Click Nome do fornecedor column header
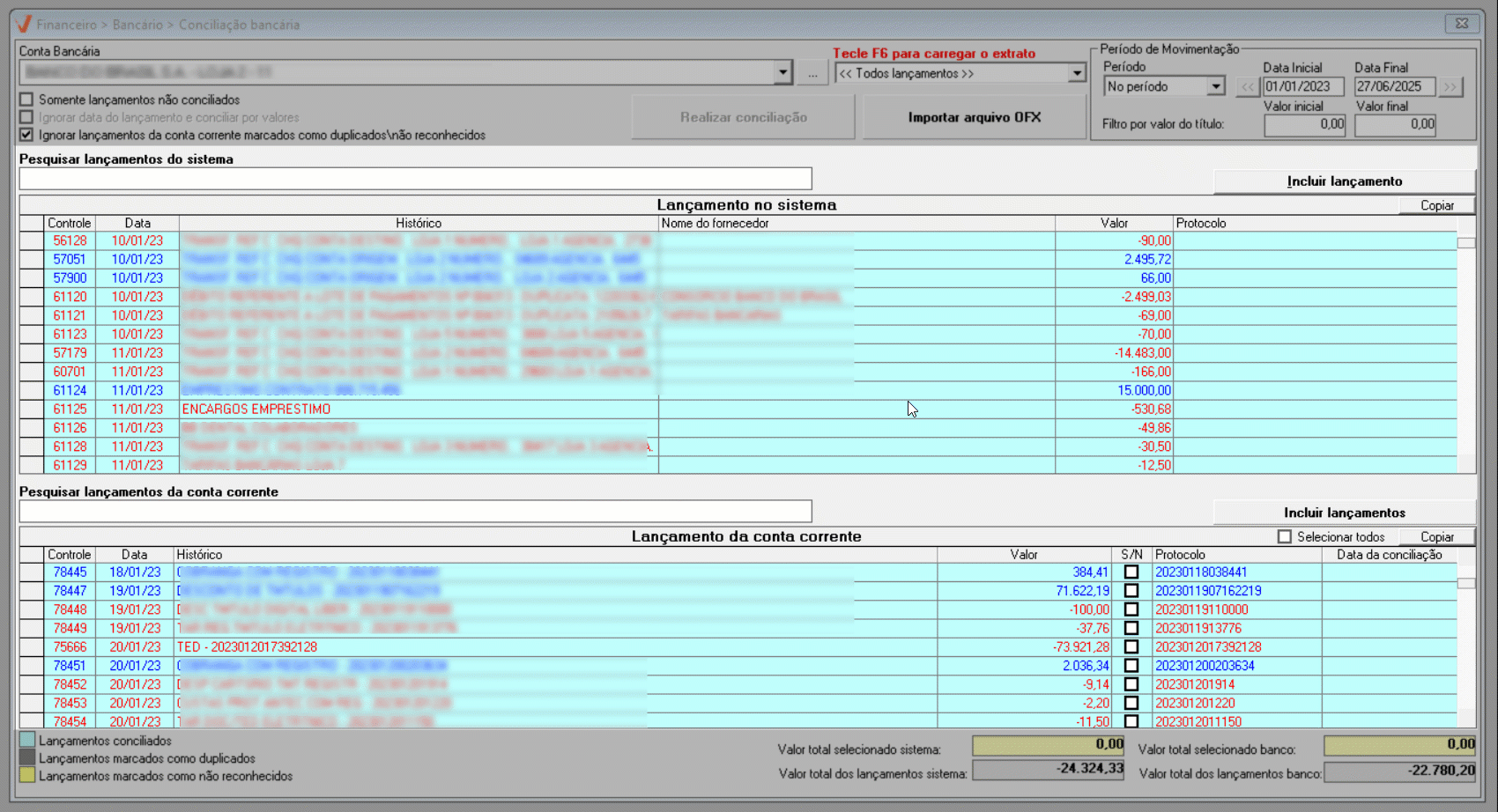1498x812 pixels. point(857,224)
